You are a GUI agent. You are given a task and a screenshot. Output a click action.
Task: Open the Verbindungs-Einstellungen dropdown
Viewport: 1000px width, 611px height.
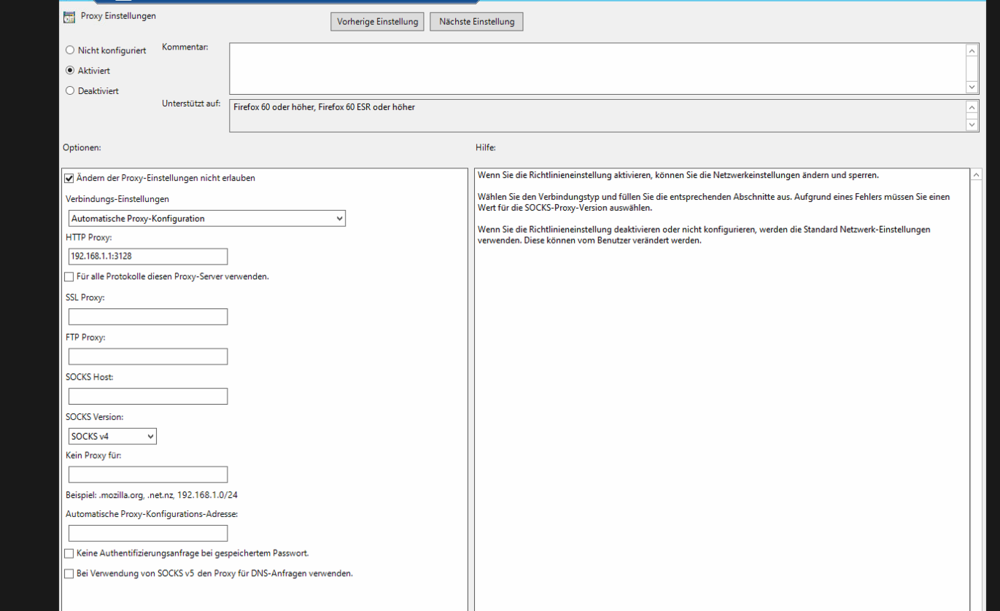pos(206,218)
